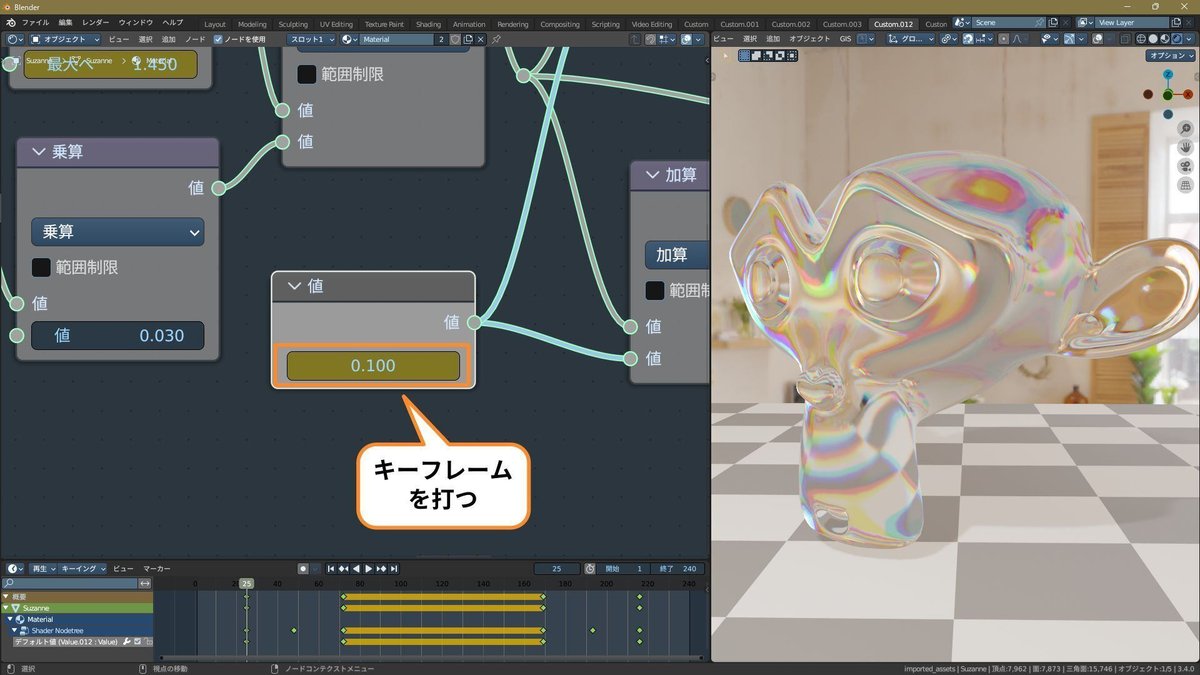1200x675 pixels.
Task: Toggle preview range clock icon in timeline
Action: coord(590,568)
